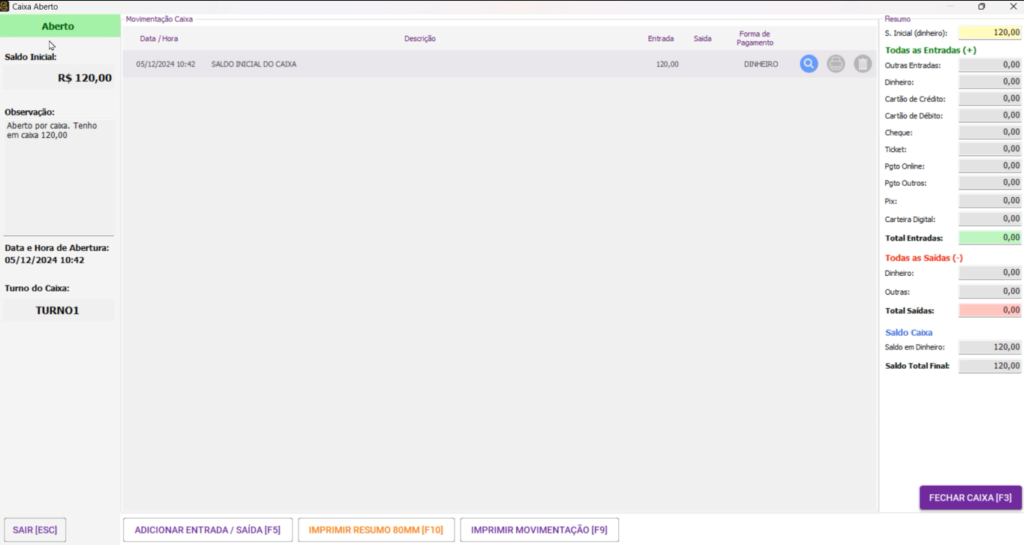
Task: Click the green Total Entradas field
Action: coord(990,238)
